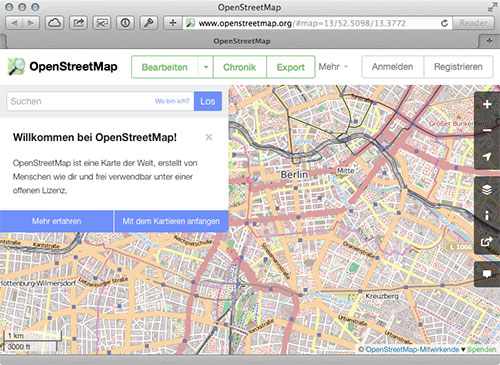Expand the Bearbeiten dropdown arrow
This screenshot has height=365, width=500.
point(206,67)
